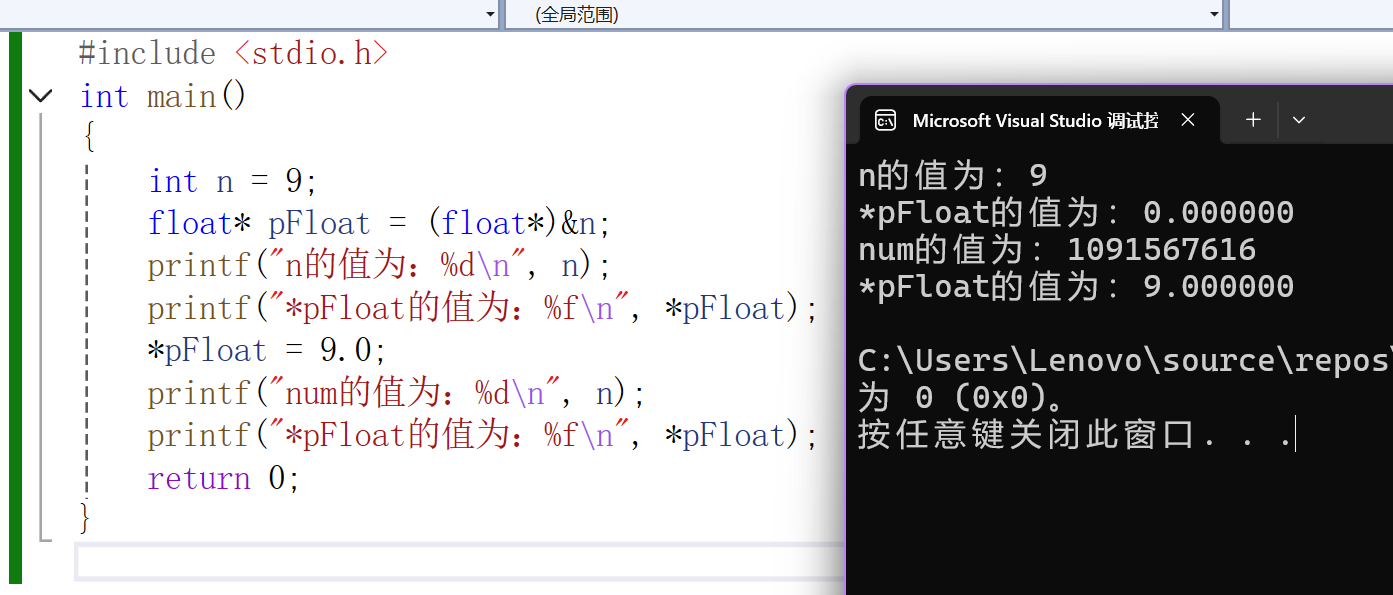Open a new console tab with plus icon

point(1253,120)
